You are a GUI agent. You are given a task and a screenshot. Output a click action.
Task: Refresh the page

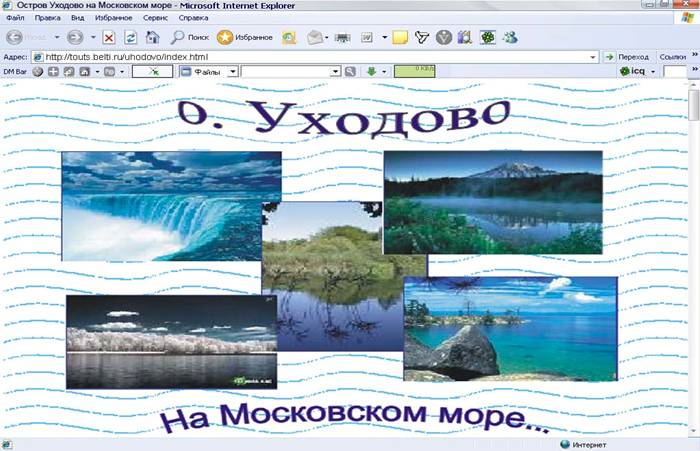pos(130,38)
